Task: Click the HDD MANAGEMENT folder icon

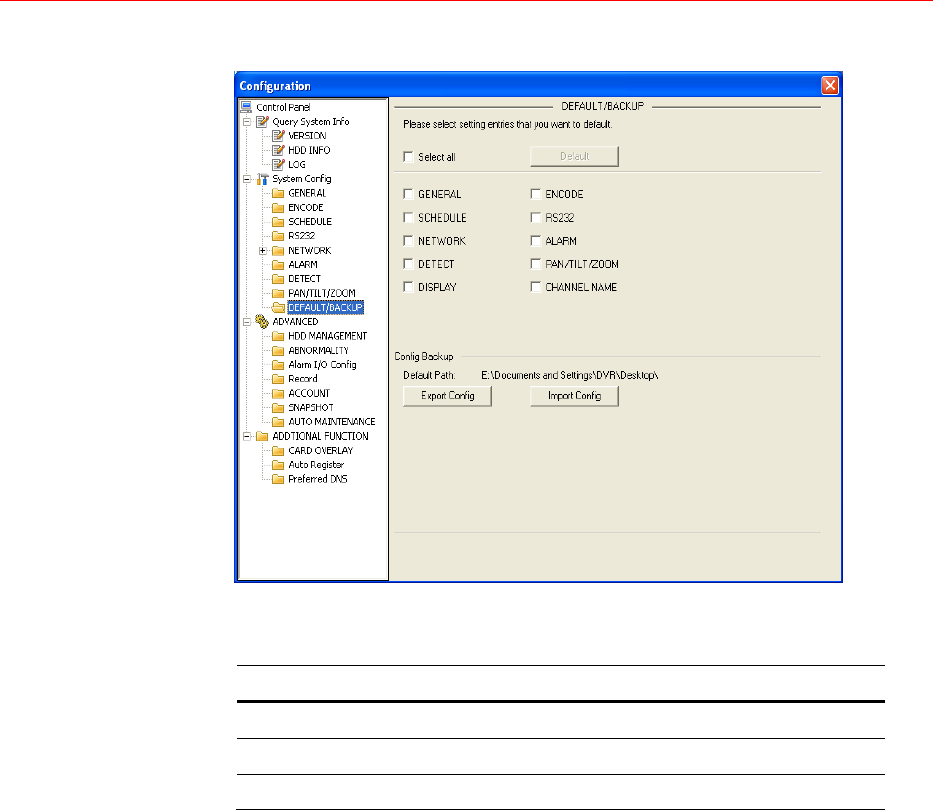Action: [x=278, y=336]
